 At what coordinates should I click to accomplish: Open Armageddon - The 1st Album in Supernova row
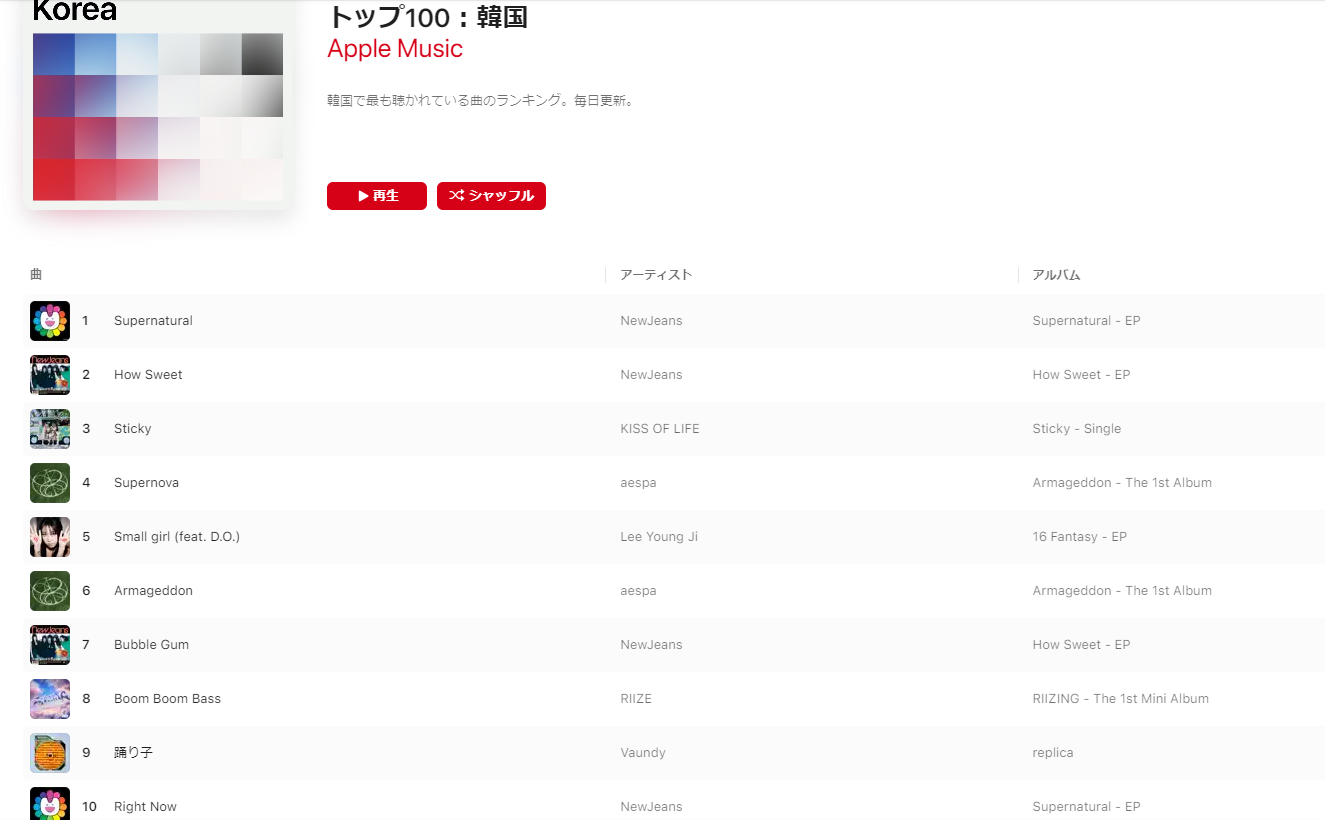point(1122,483)
